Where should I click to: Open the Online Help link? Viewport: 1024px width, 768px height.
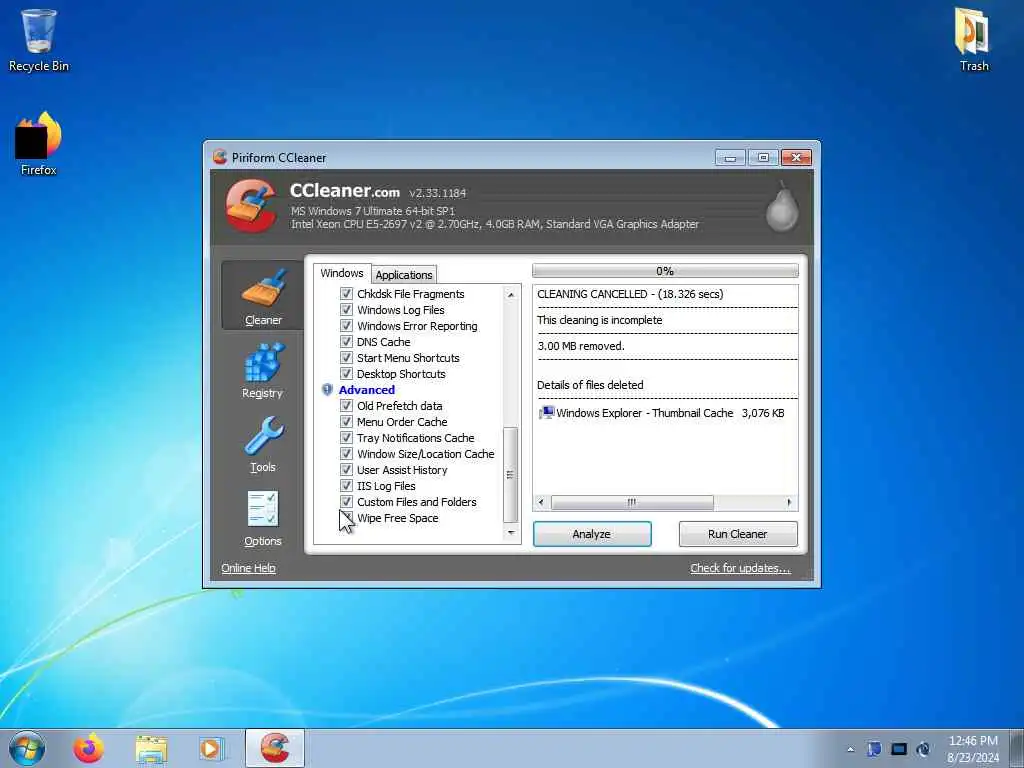[248, 568]
